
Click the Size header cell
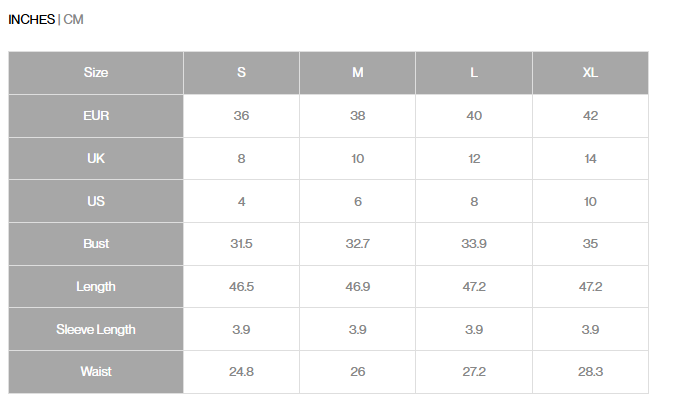tap(96, 73)
